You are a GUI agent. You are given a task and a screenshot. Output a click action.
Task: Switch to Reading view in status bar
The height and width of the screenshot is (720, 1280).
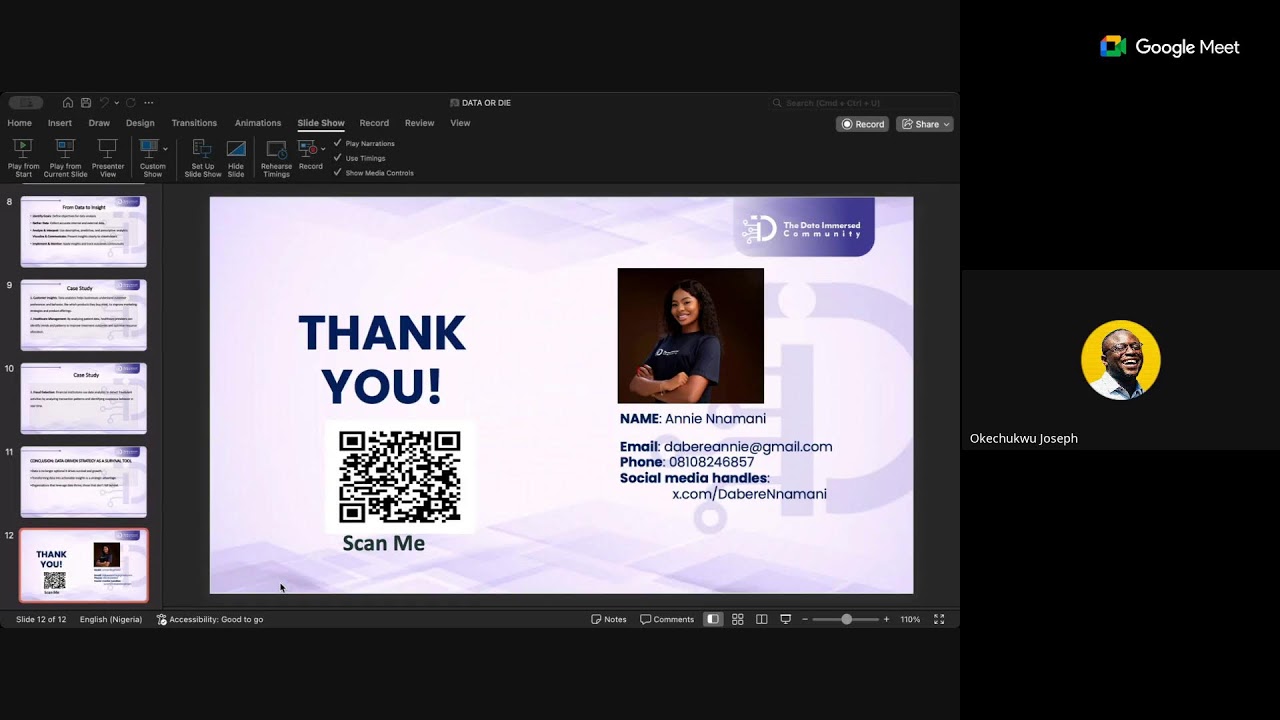(x=762, y=619)
